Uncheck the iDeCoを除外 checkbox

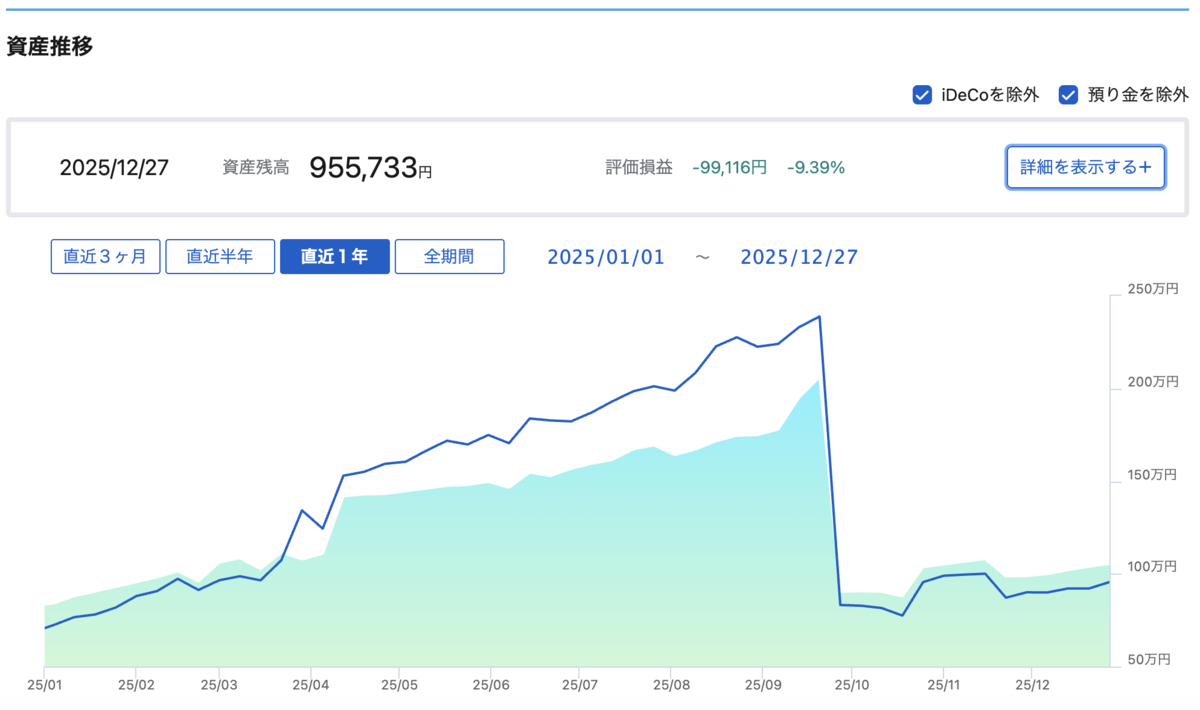922,95
